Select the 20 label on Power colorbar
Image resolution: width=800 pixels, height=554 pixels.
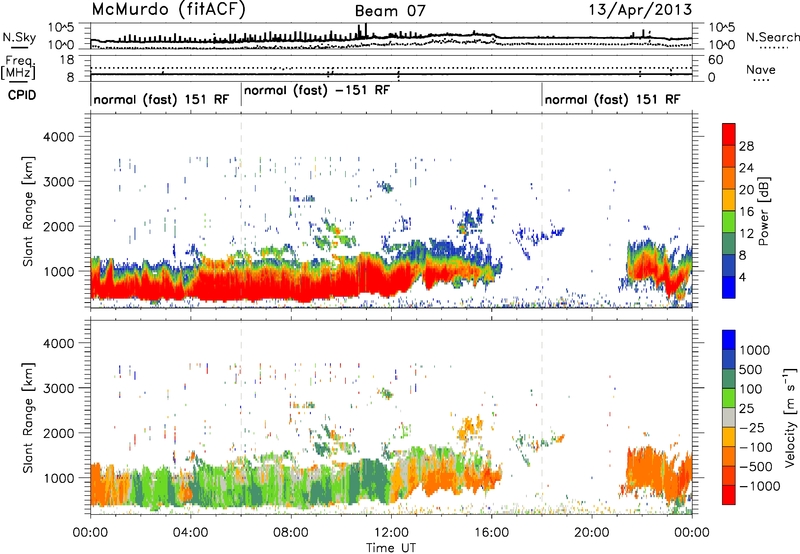pos(746,190)
